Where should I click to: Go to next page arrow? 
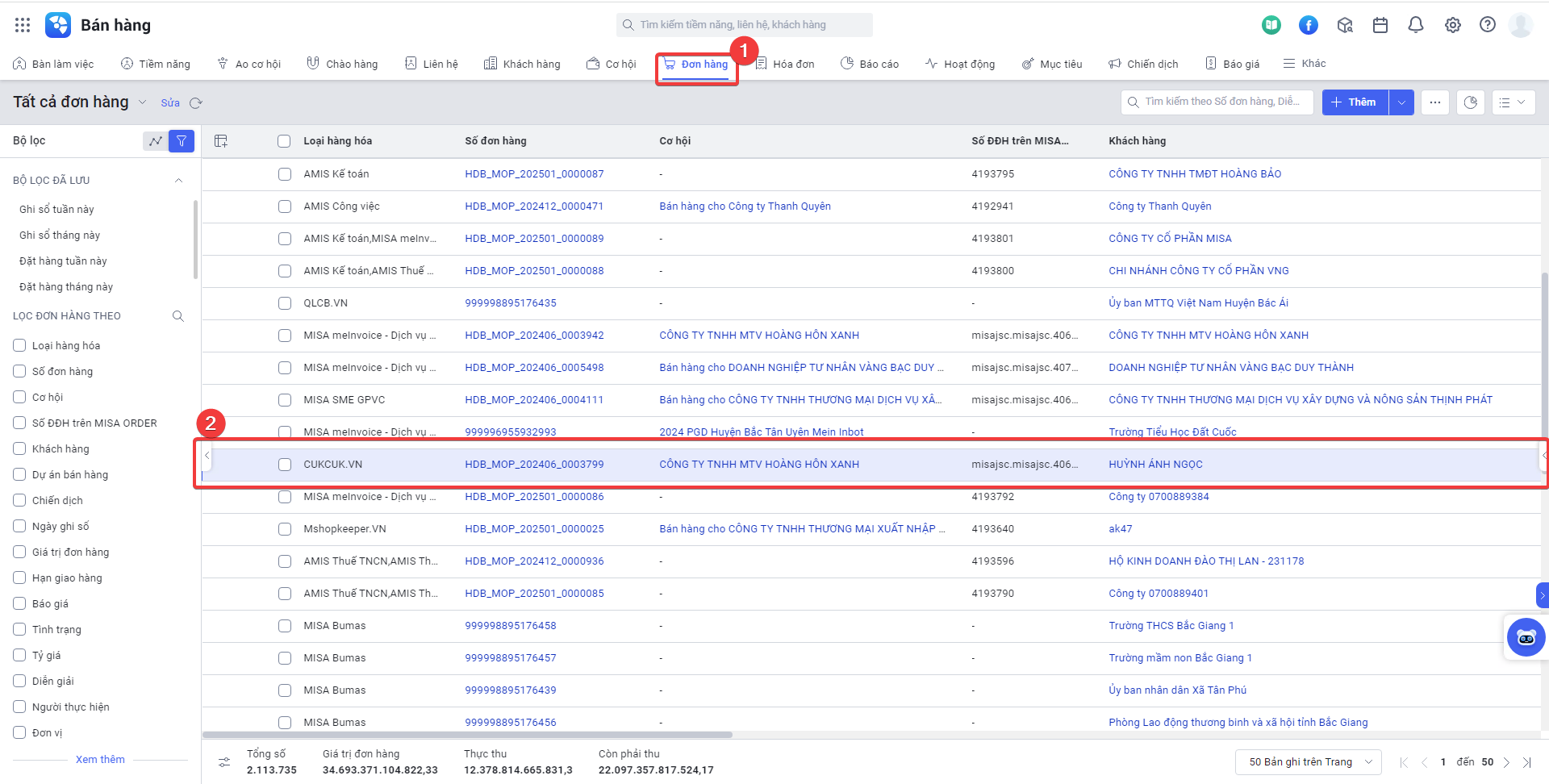pos(1506,762)
